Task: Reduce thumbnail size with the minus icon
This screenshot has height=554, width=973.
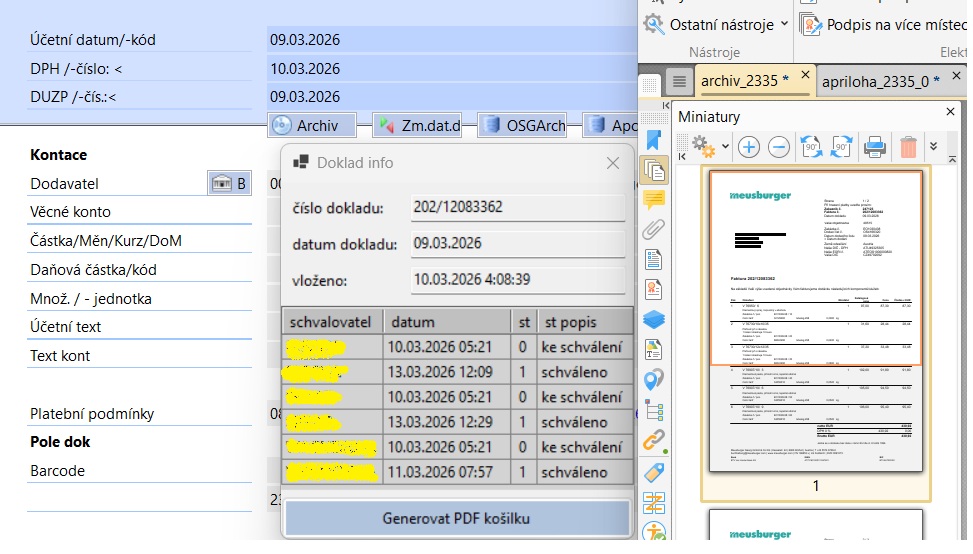Action: 779,148
